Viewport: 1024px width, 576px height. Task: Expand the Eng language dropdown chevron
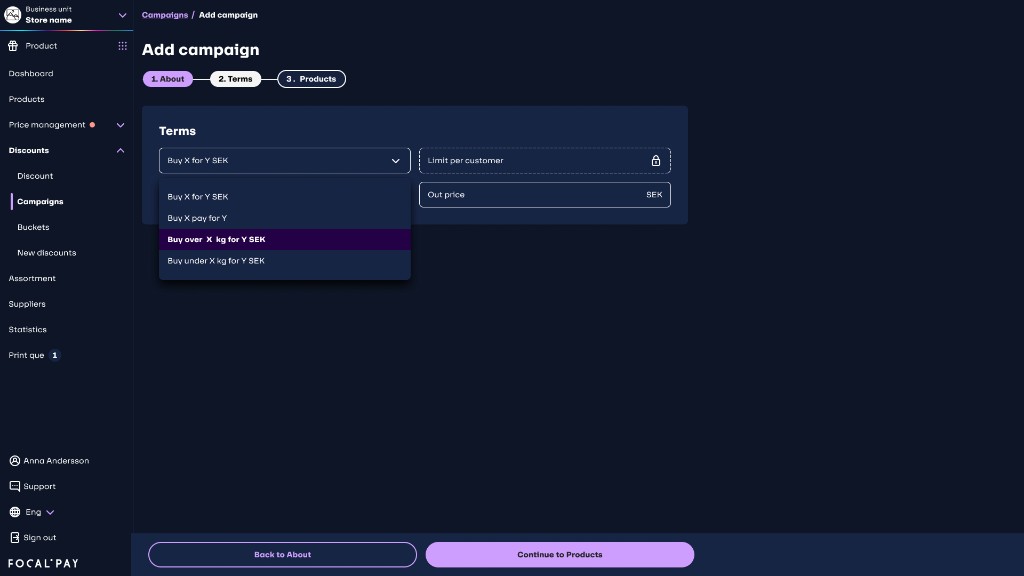(50, 513)
